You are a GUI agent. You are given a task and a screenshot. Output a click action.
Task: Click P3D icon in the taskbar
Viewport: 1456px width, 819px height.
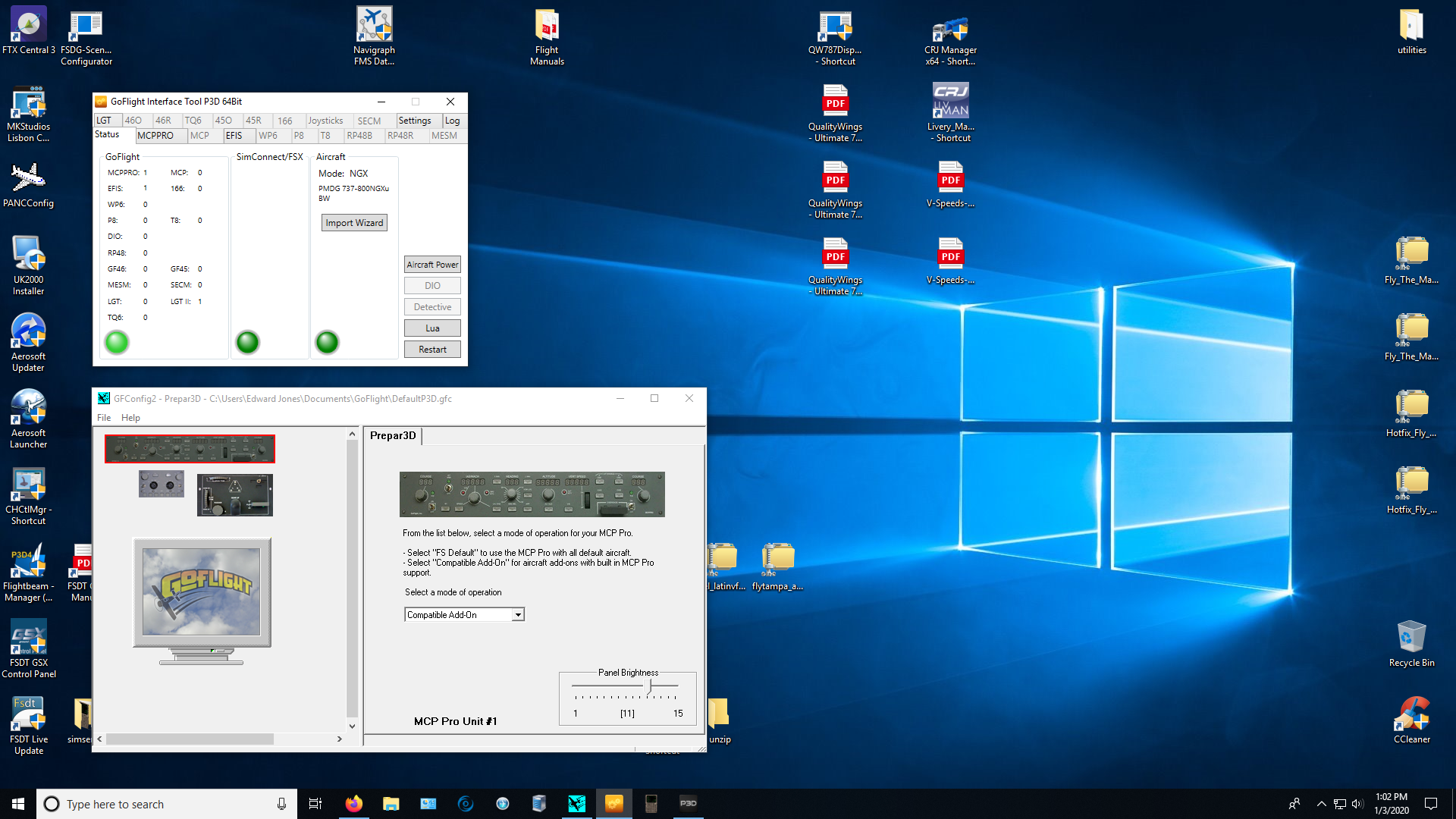coord(689,803)
